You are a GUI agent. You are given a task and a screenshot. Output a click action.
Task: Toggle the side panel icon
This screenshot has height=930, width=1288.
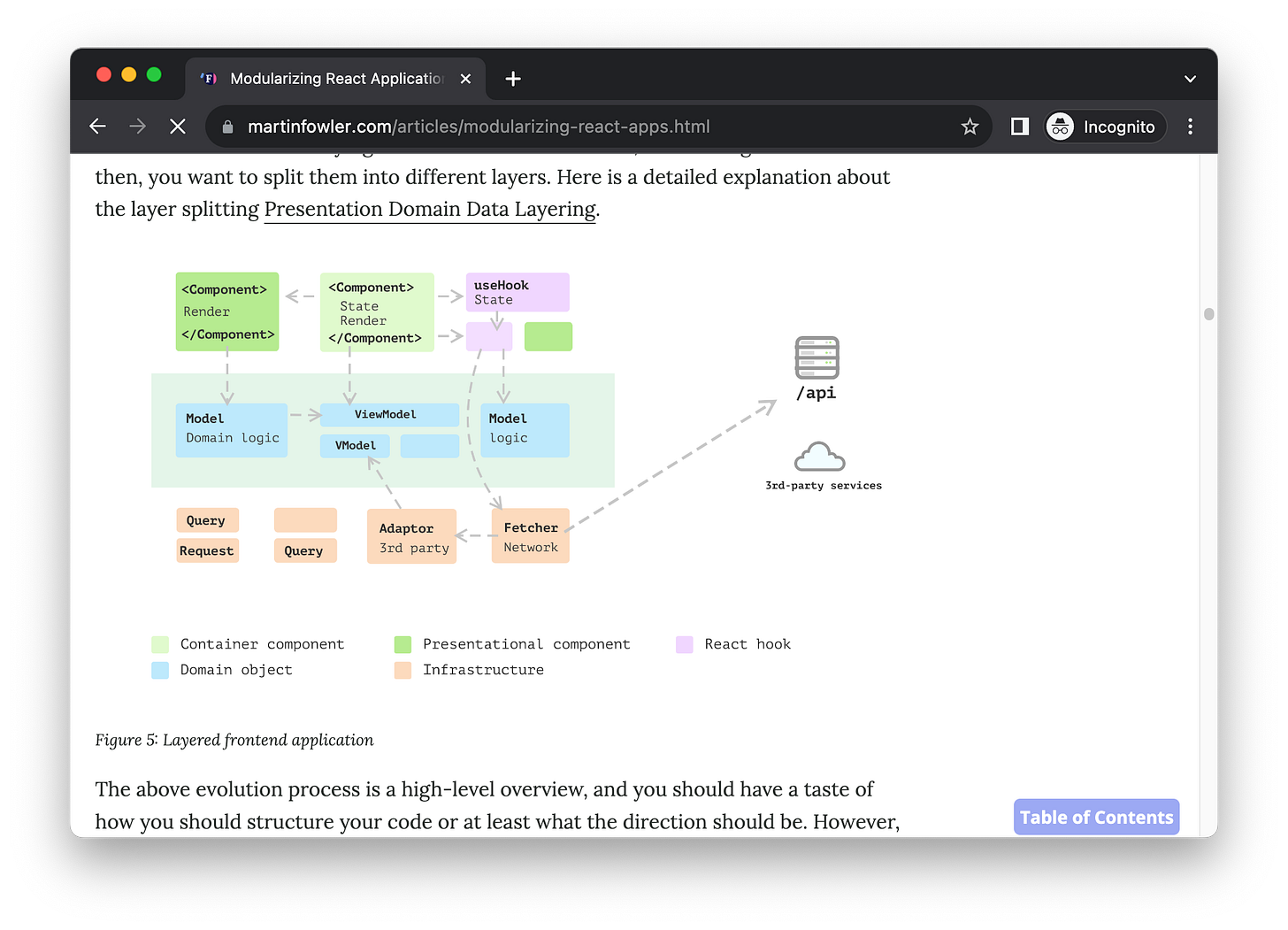(1020, 127)
